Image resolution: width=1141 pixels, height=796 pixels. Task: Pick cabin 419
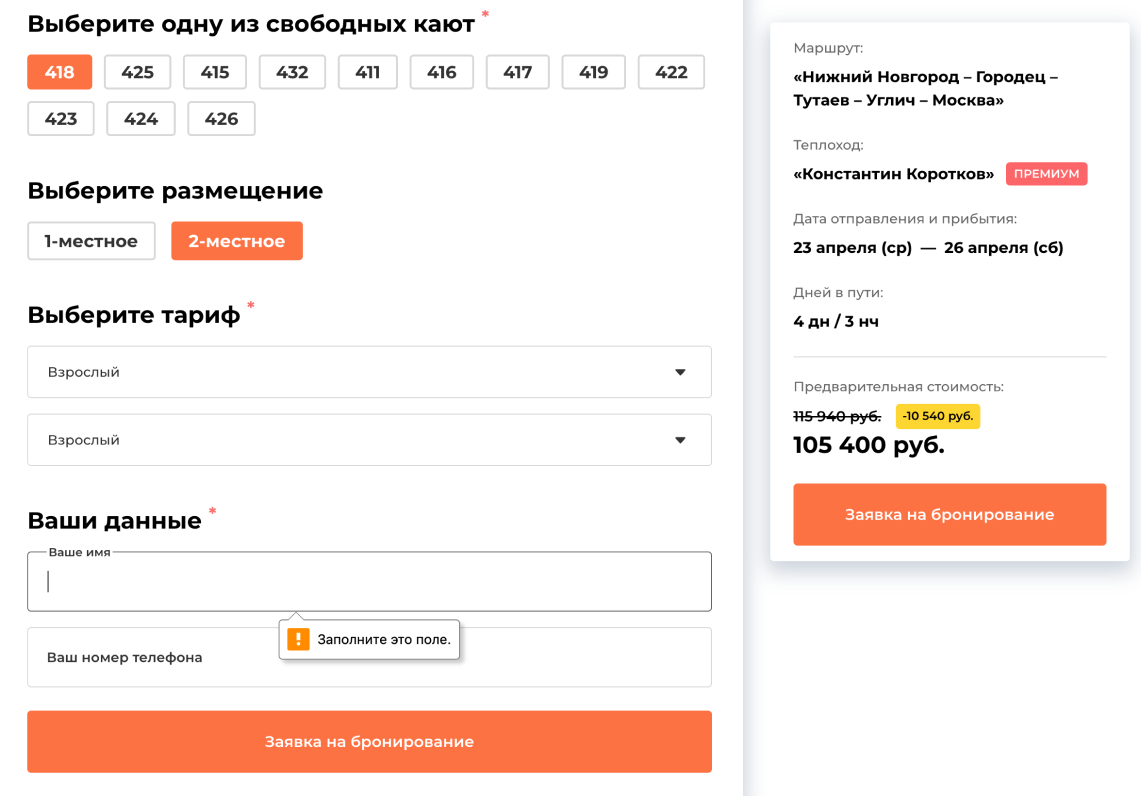[x=593, y=72]
